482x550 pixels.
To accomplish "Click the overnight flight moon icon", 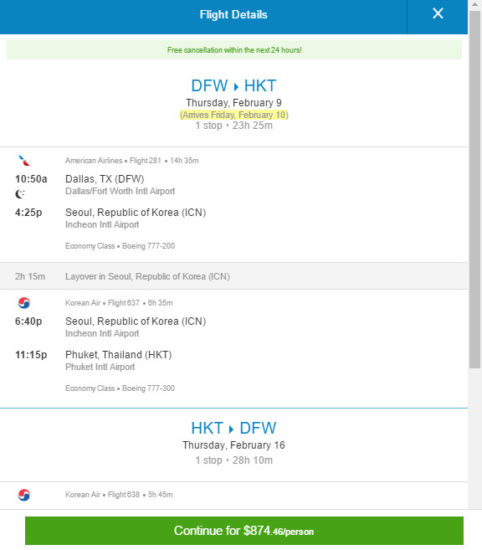I will pyautogui.click(x=20, y=194).
